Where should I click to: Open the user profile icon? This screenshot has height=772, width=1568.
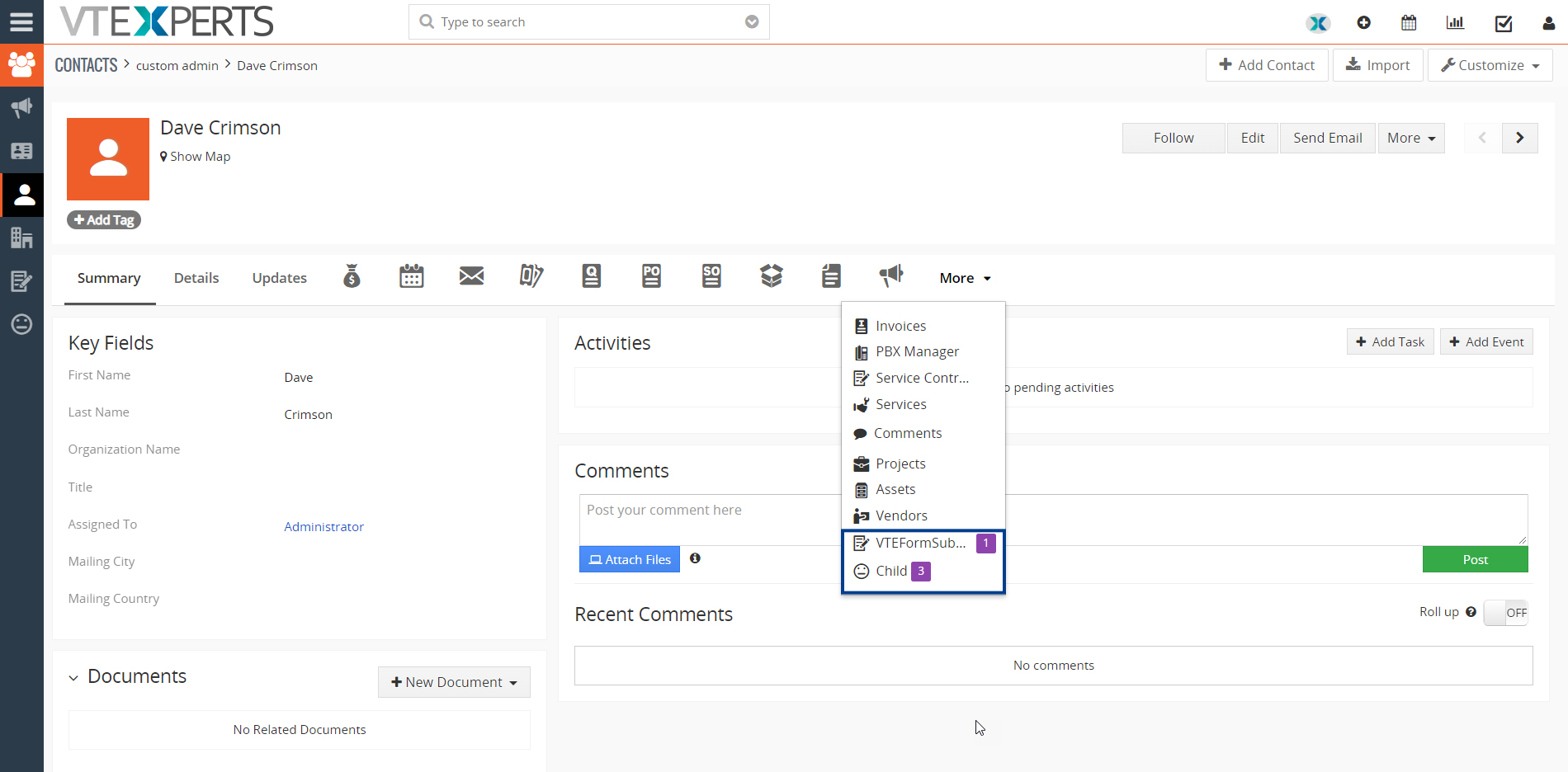[x=1548, y=23]
